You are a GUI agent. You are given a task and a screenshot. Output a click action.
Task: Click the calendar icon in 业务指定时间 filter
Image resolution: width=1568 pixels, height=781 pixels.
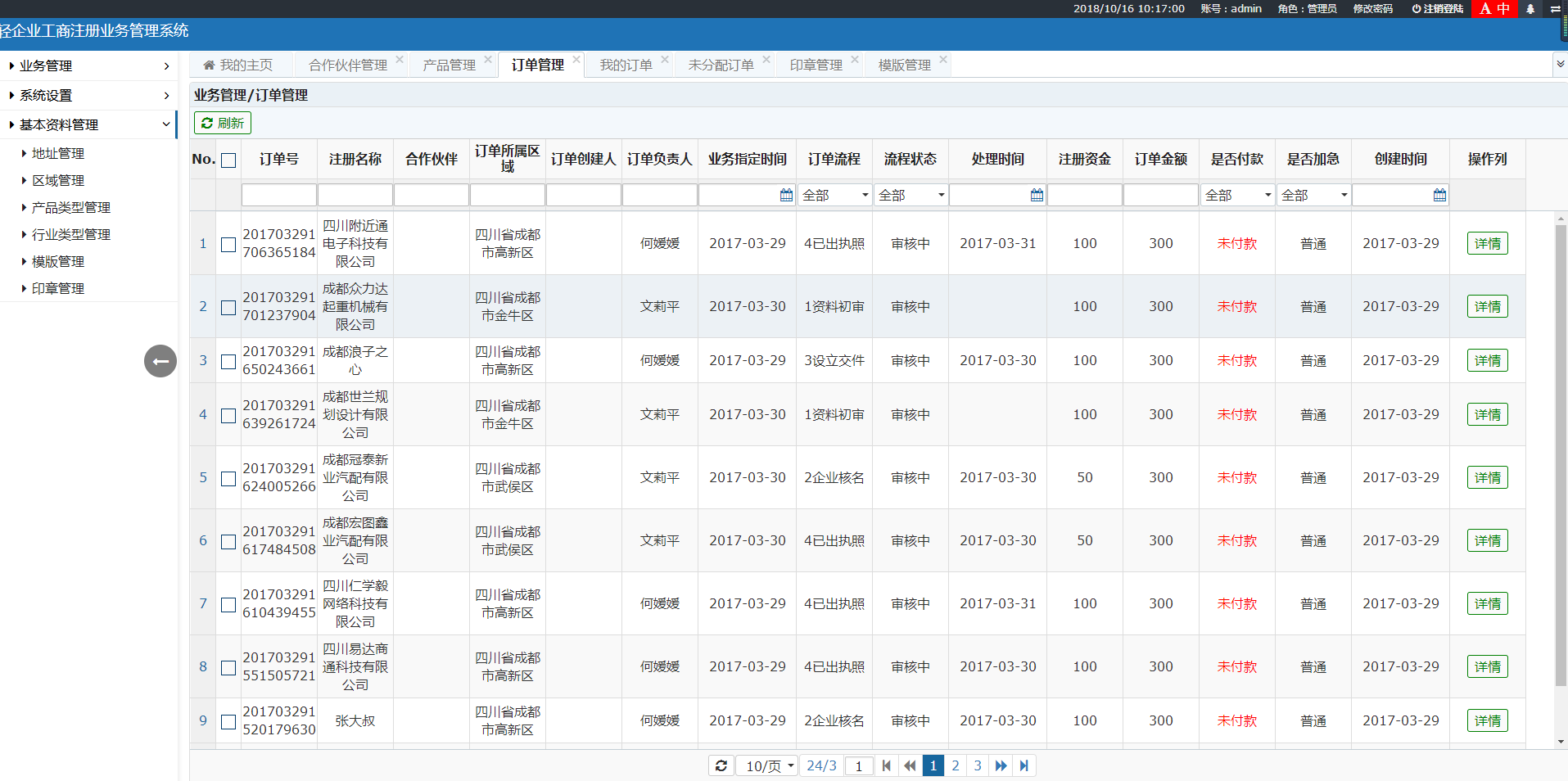[786, 195]
